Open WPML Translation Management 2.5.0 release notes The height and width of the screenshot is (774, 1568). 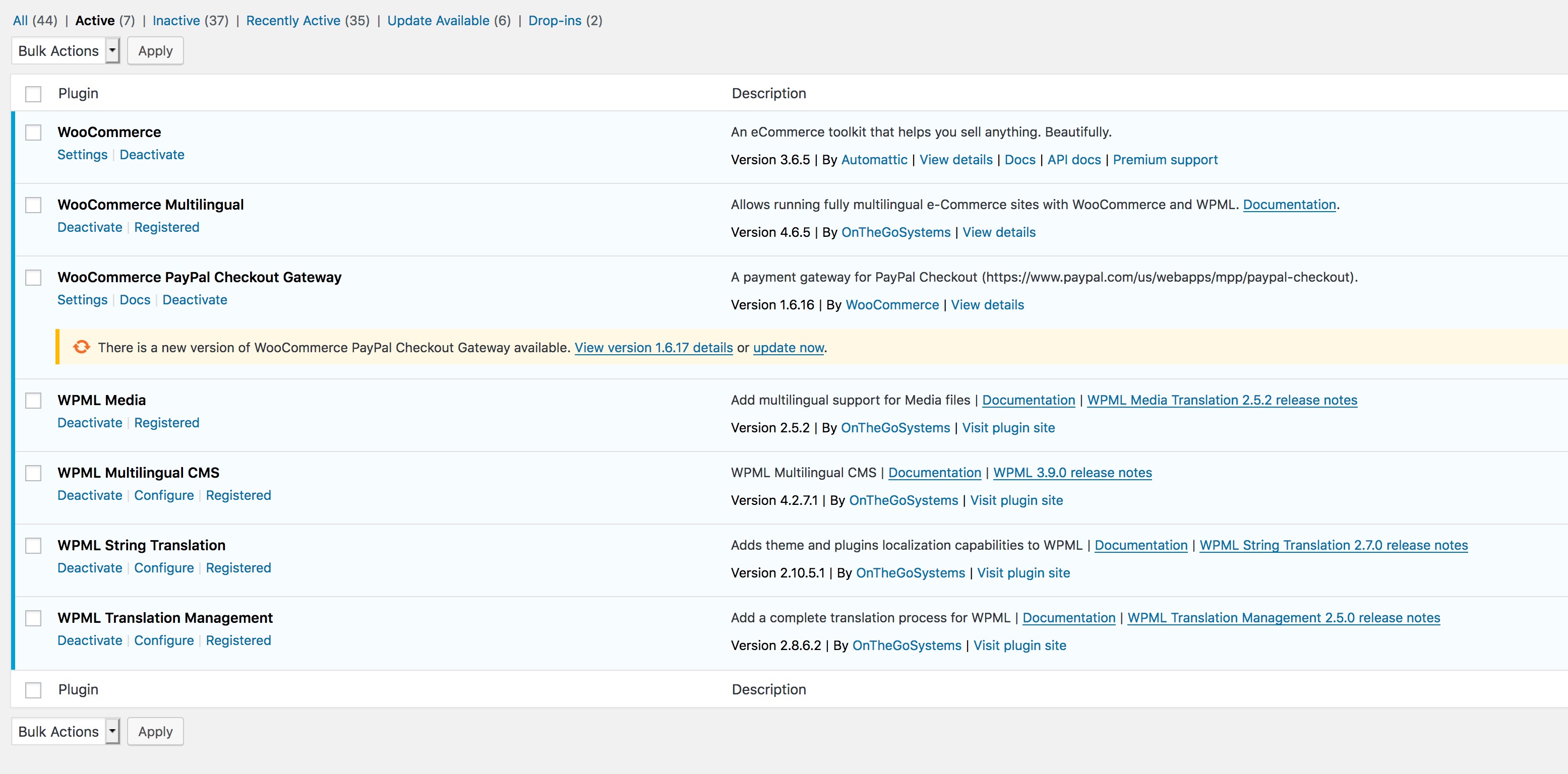coord(1284,618)
